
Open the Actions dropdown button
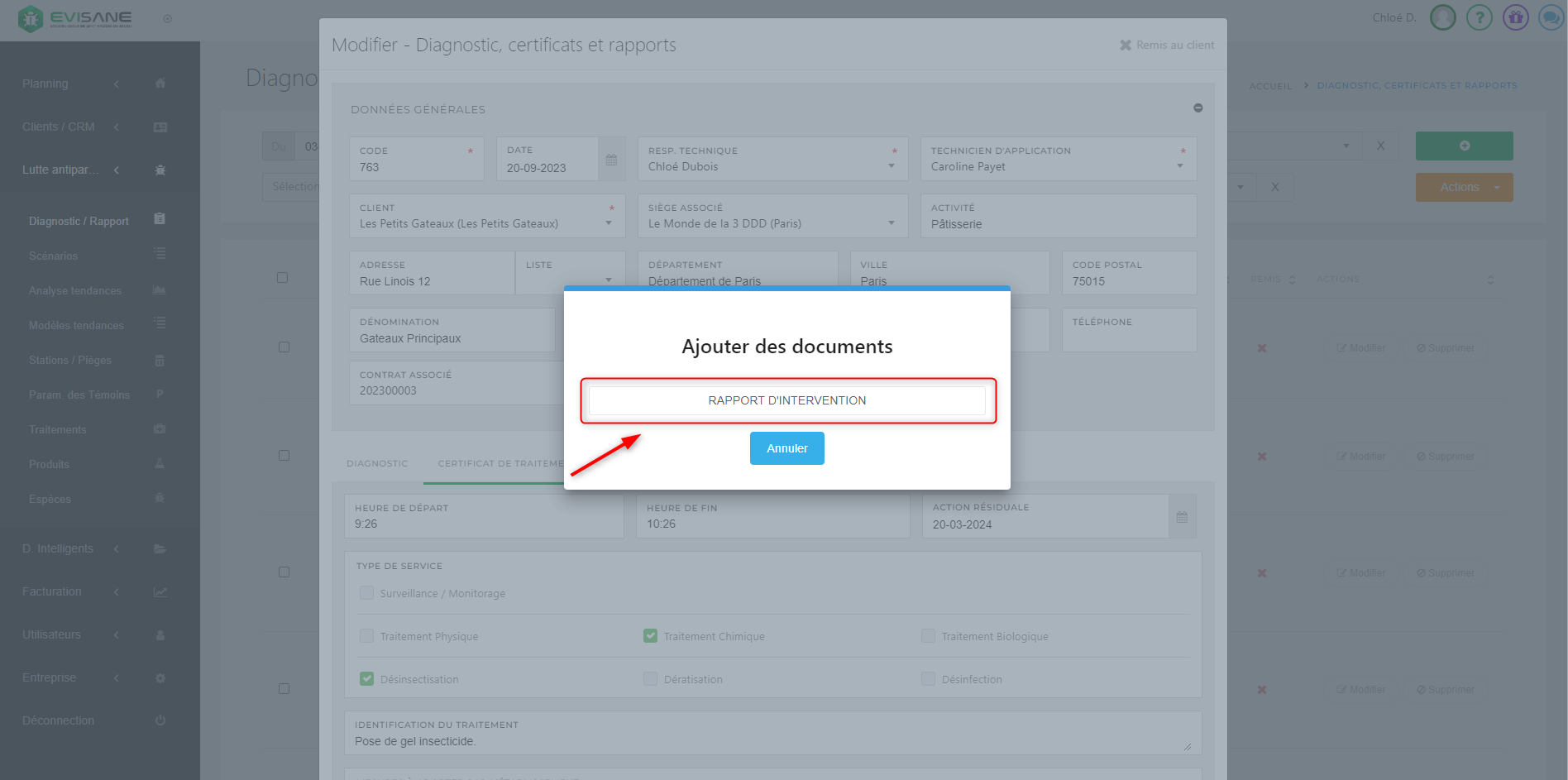1464,188
